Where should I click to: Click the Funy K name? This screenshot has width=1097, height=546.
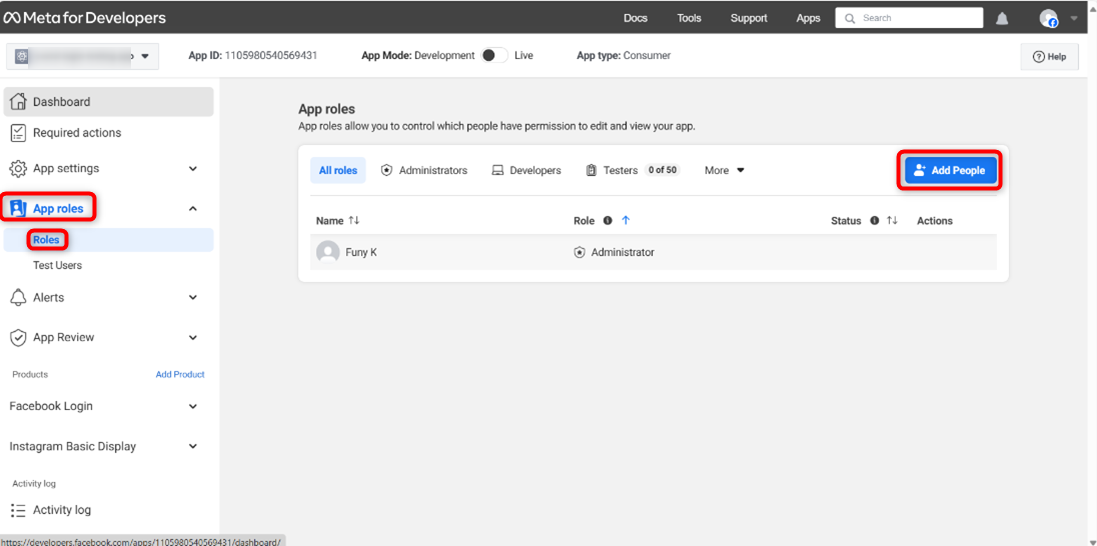[x=361, y=252]
